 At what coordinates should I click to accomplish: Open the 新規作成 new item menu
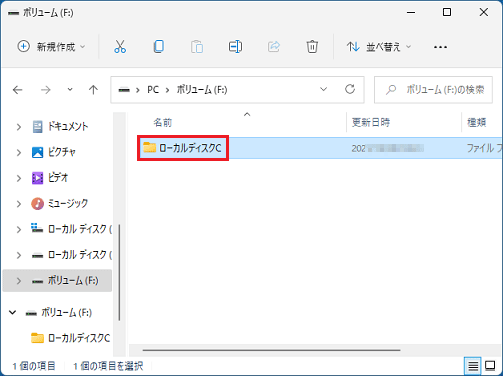click(51, 47)
